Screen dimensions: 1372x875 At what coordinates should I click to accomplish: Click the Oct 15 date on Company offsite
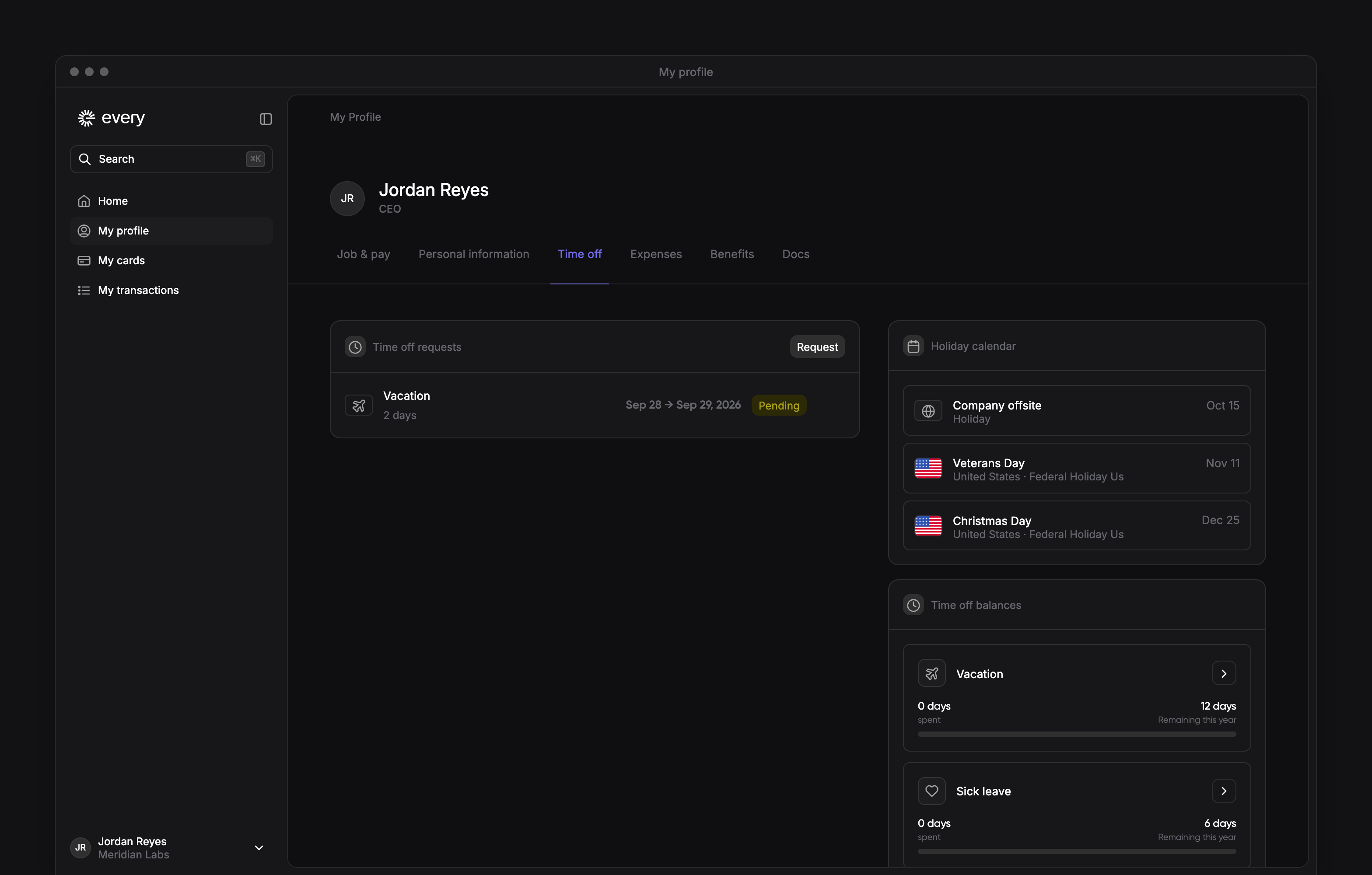1223,406
